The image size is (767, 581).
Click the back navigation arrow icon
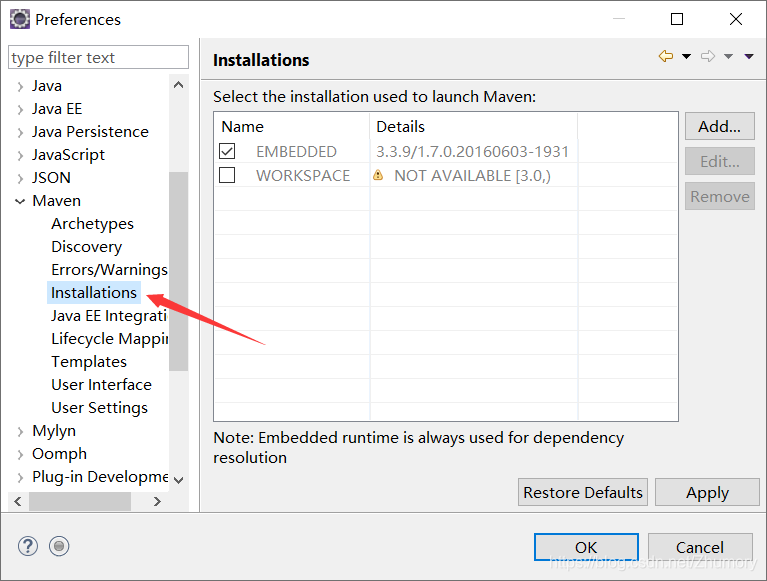(666, 56)
